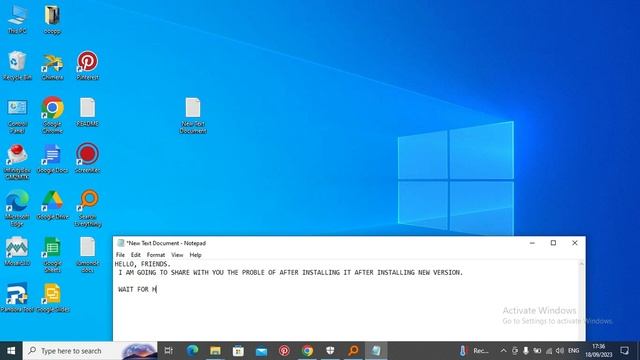Open the clock and date flyout
Screen dimensions: 640x360
tap(598, 351)
